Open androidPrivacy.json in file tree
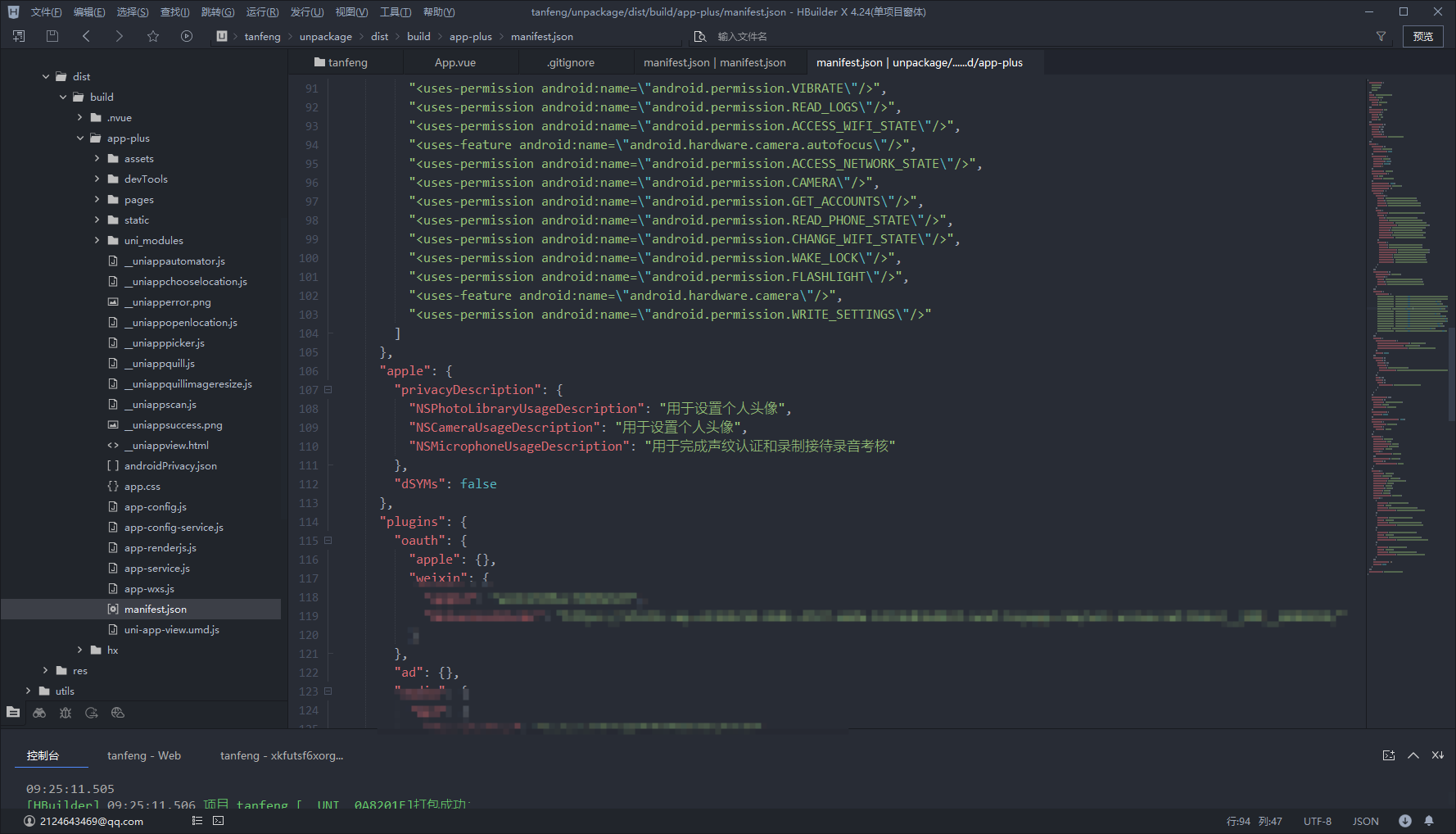 pos(170,465)
